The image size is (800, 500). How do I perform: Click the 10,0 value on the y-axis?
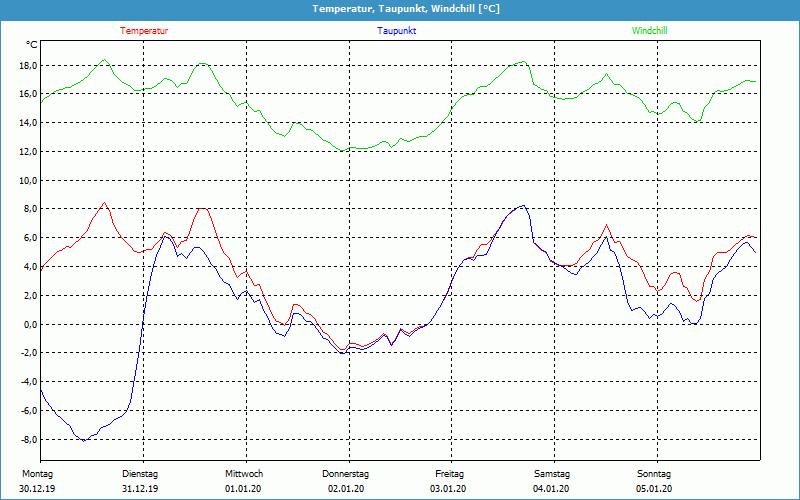coord(27,181)
